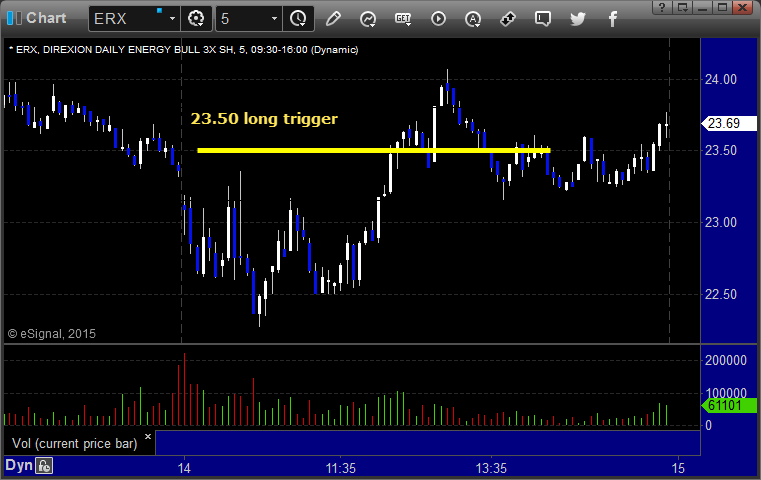The width and height of the screenshot is (761, 480).
Task: Share chart via Twitter icon
Action: tap(578, 19)
